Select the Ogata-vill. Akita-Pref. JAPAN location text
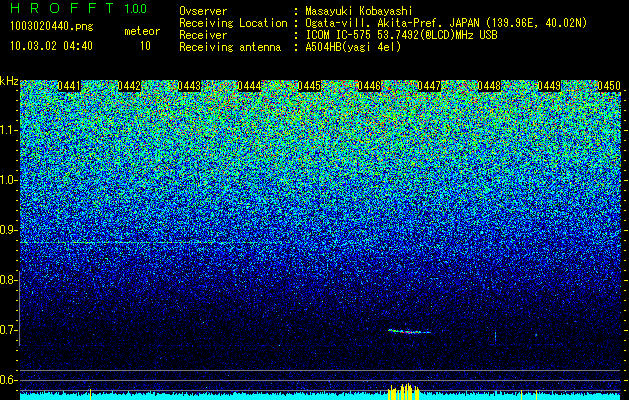Image resolution: width=629 pixels, height=400 pixels. click(x=446, y=23)
